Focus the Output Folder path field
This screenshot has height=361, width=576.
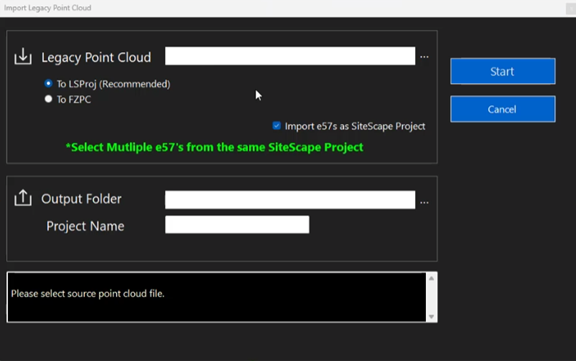pos(290,199)
